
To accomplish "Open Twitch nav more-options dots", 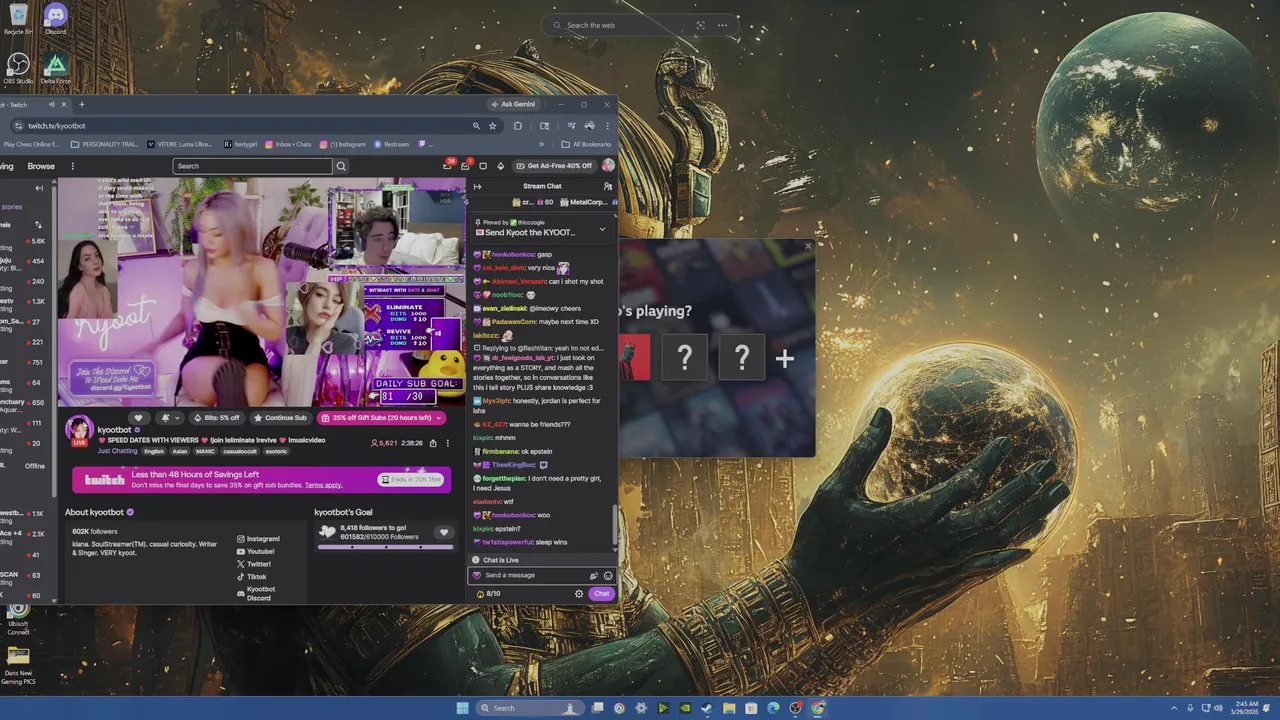I will [x=72, y=166].
